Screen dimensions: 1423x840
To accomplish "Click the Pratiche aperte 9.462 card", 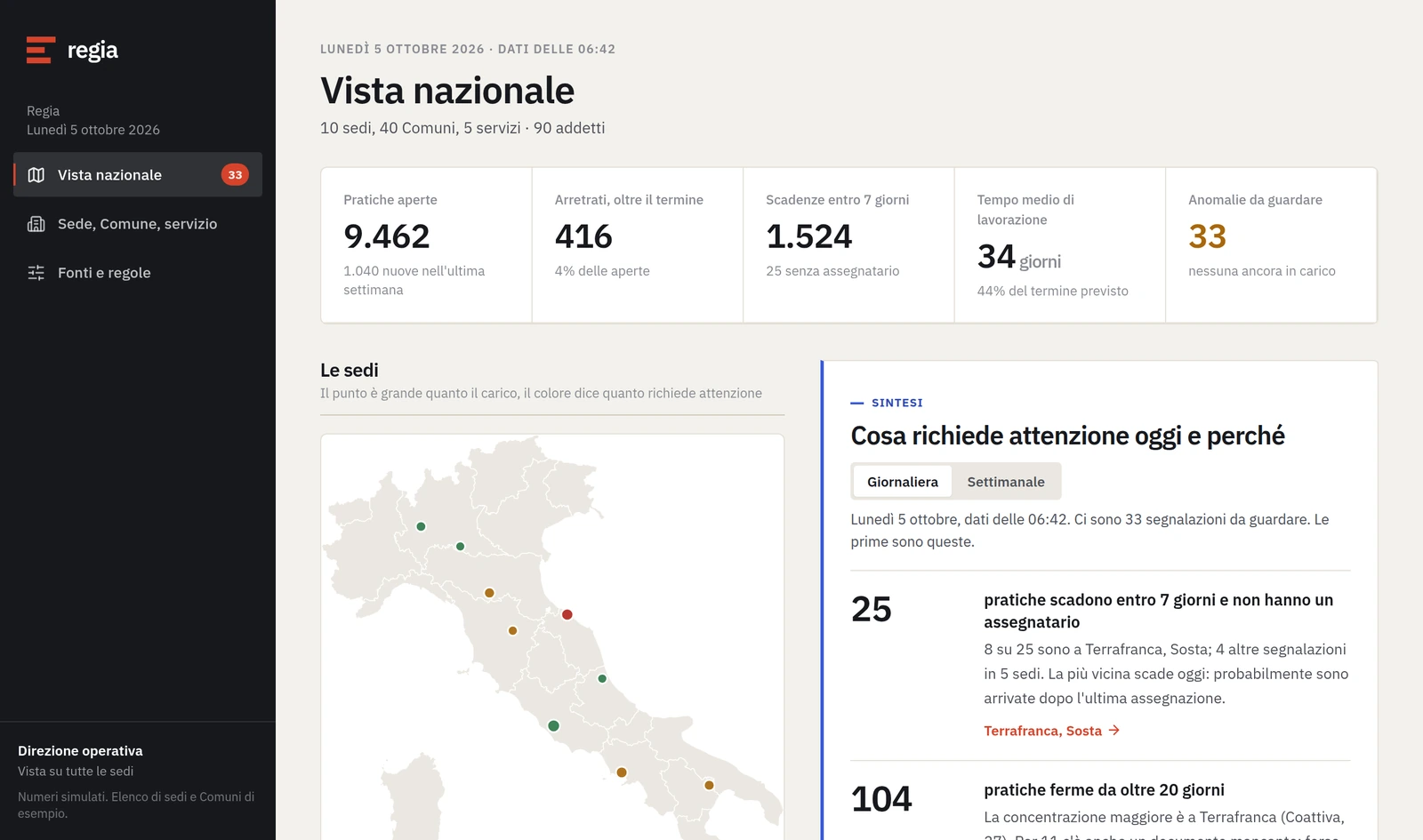I will tap(427, 245).
